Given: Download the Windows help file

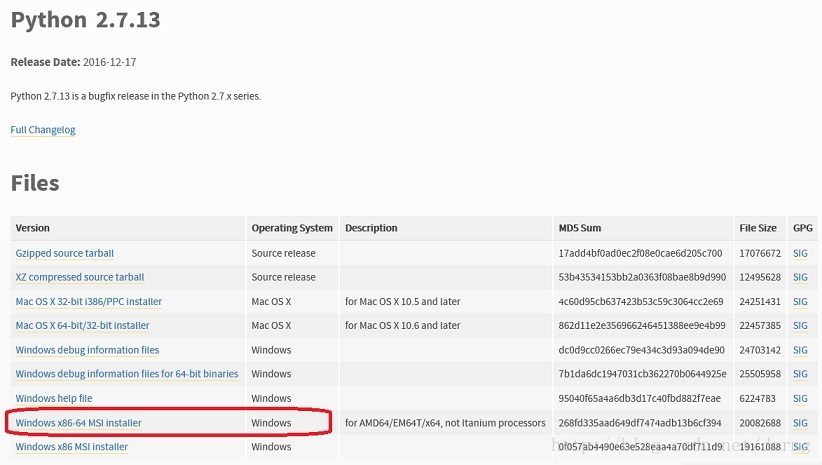Looking at the screenshot, I should [x=54, y=398].
